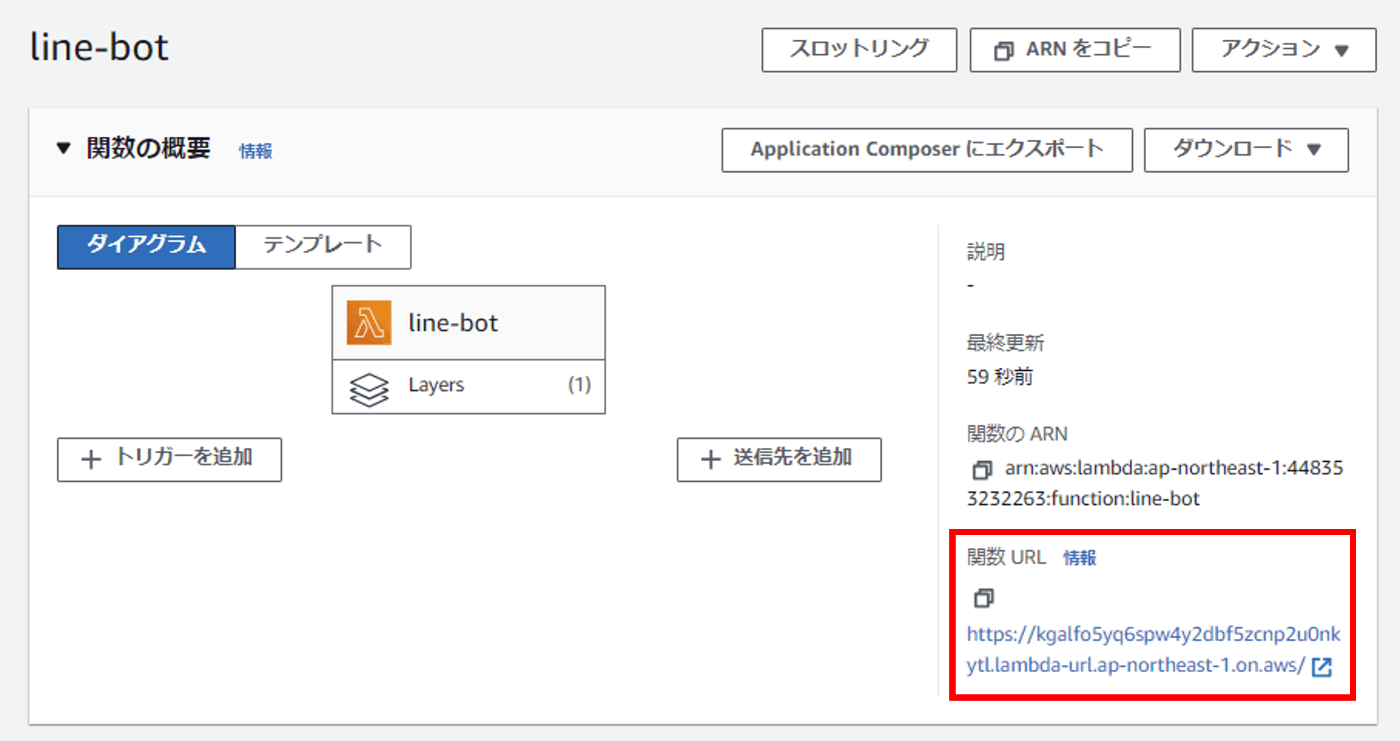The width and height of the screenshot is (1400, 741).
Task: Click the 関数の ARN label
Action: tap(1017, 434)
